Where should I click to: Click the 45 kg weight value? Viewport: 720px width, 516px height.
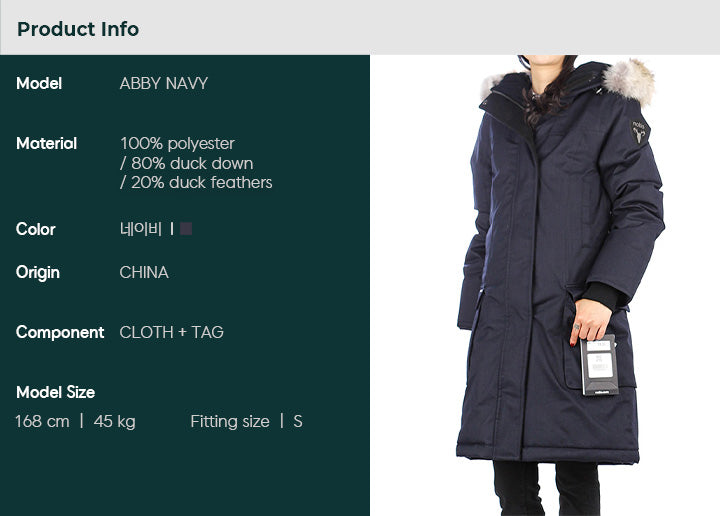click(114, 421)
